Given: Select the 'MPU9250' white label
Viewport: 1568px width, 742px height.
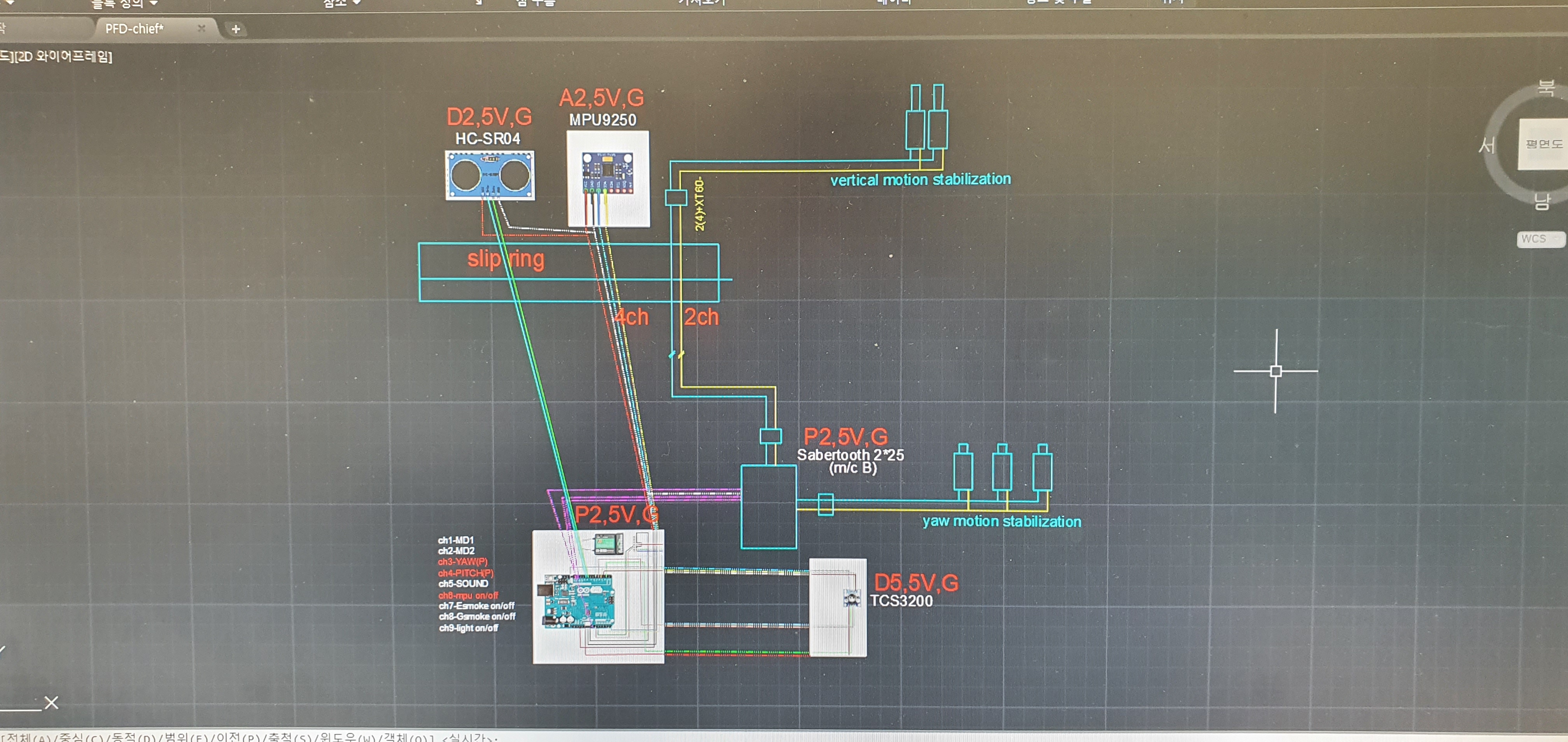Looking at the screenshot, I should coord(603,120).
